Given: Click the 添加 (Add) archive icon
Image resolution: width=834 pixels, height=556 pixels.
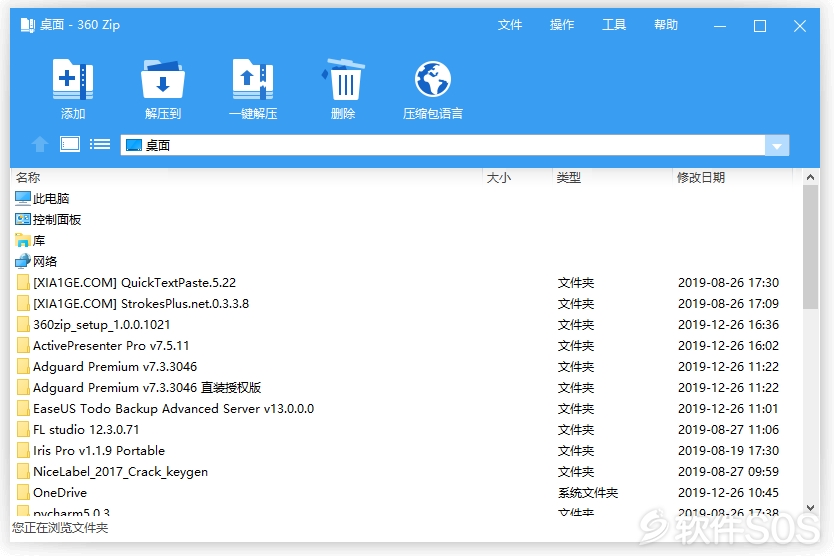Looking at the screenshot, I should pyautogui.click(x=73, y=80).
